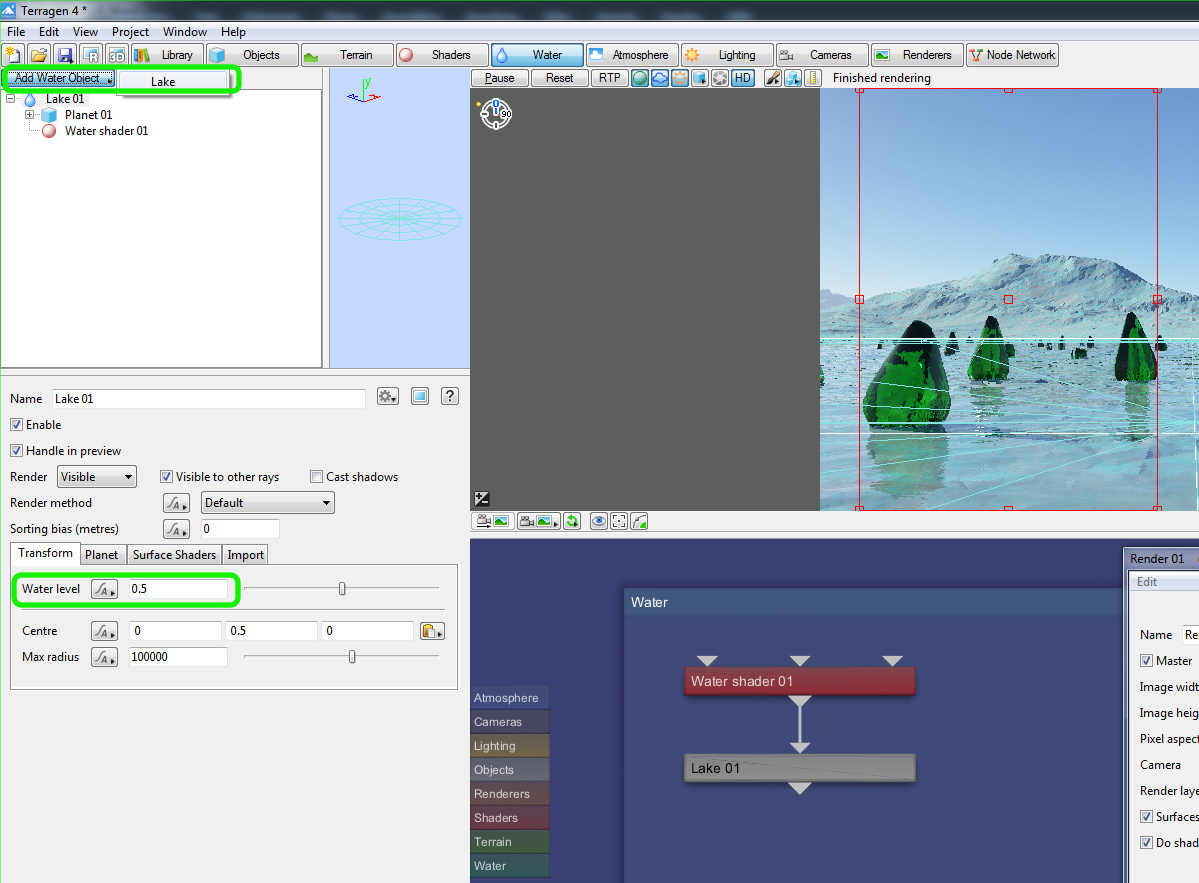Click the exposure plus/minus icon in preview

(x=482, y=499)
